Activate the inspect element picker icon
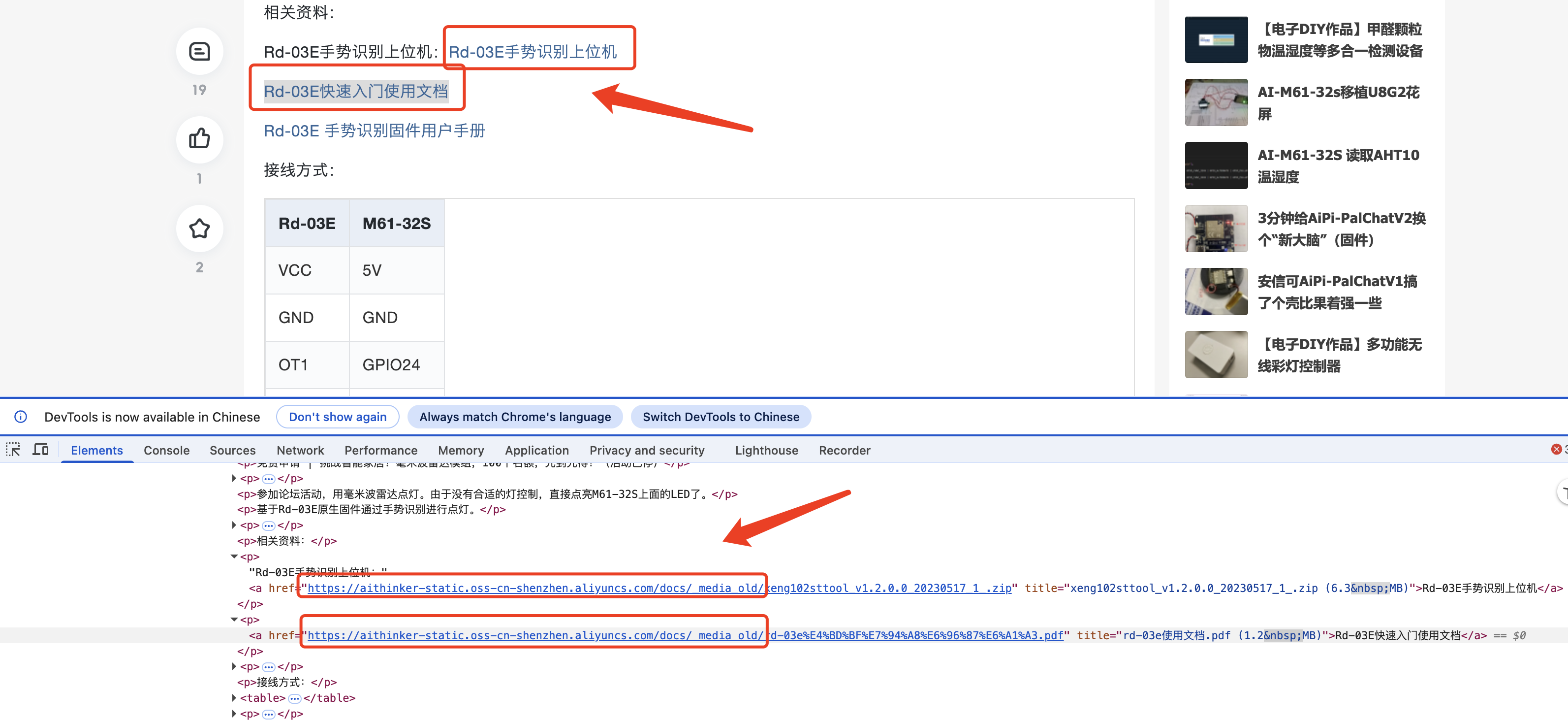Viewport: 1568px width, 721px height. pyautogui.click(x=13, y=450)
